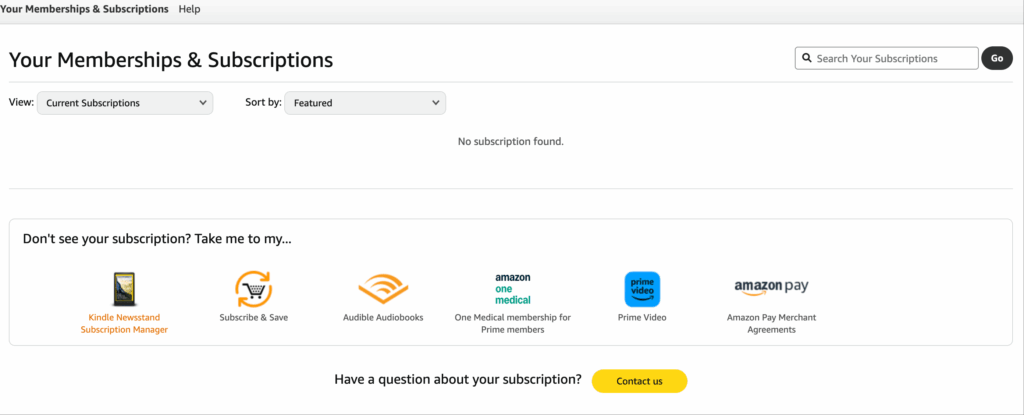
Task: Select Your Memberships & Subscriptions nav item
Action: pos(84,9)
